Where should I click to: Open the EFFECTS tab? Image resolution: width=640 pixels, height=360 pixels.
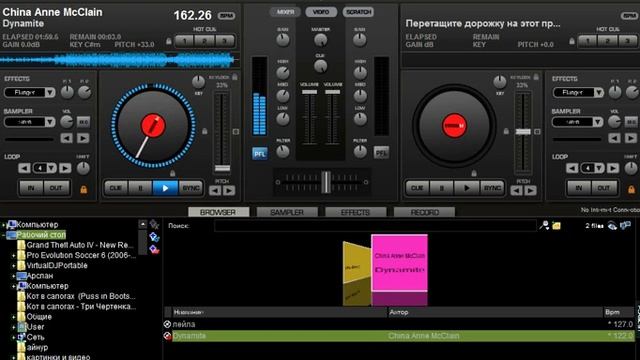356,212
